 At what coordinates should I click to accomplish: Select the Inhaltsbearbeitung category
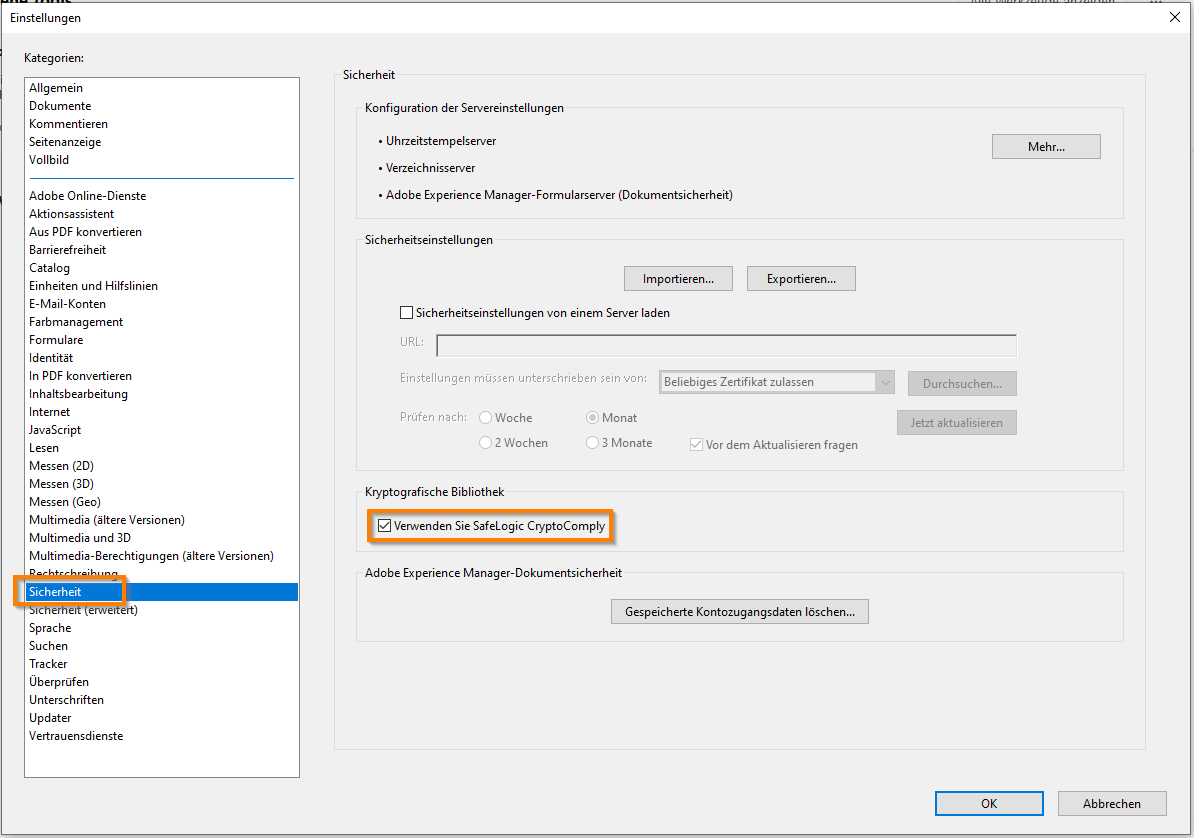tap(78, 394)
